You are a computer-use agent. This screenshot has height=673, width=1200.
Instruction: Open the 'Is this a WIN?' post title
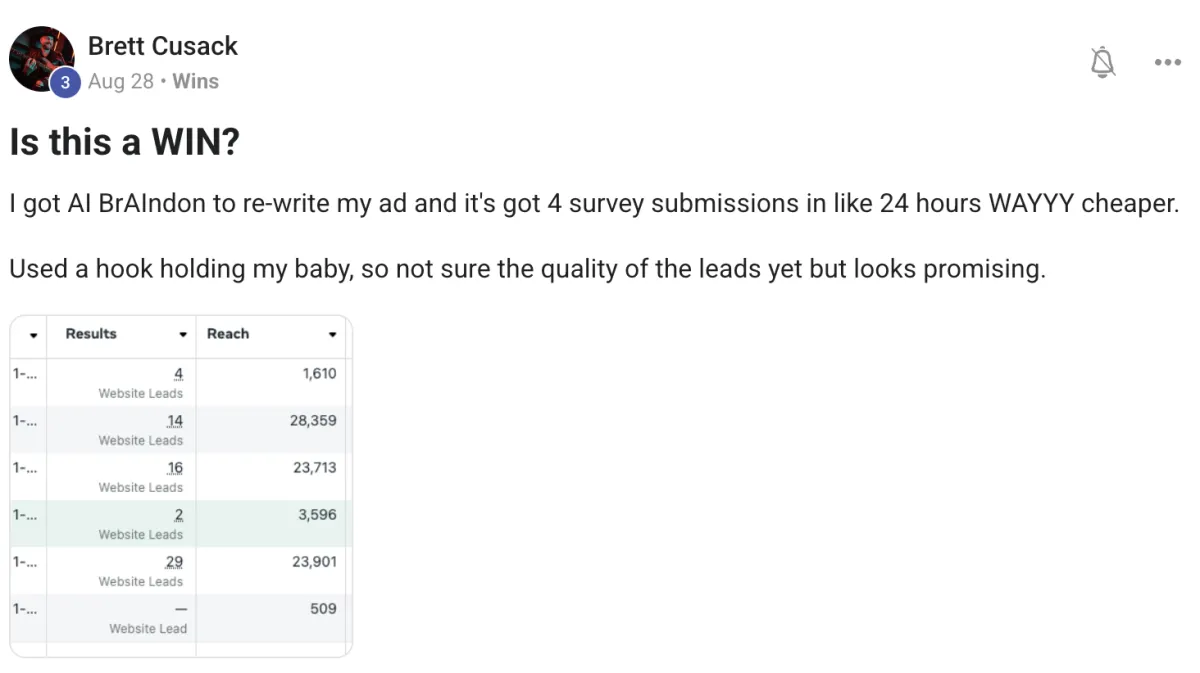click(125, 142)
